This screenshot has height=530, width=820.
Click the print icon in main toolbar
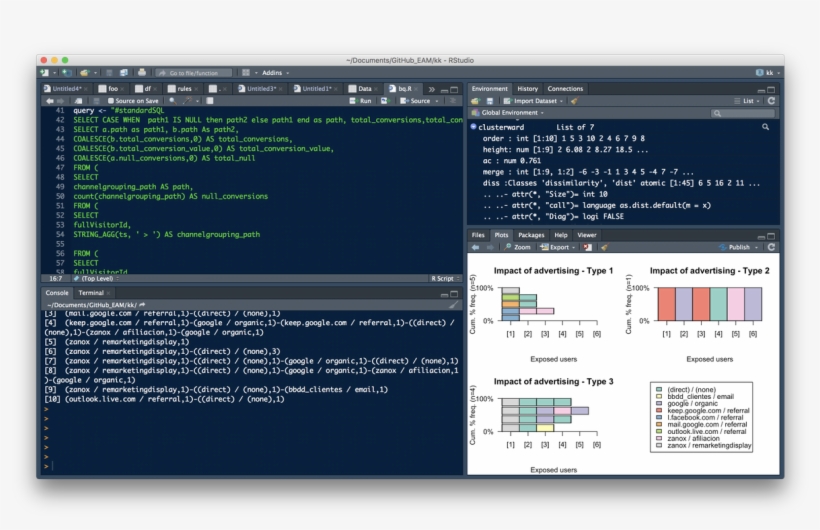click(142, 73)
